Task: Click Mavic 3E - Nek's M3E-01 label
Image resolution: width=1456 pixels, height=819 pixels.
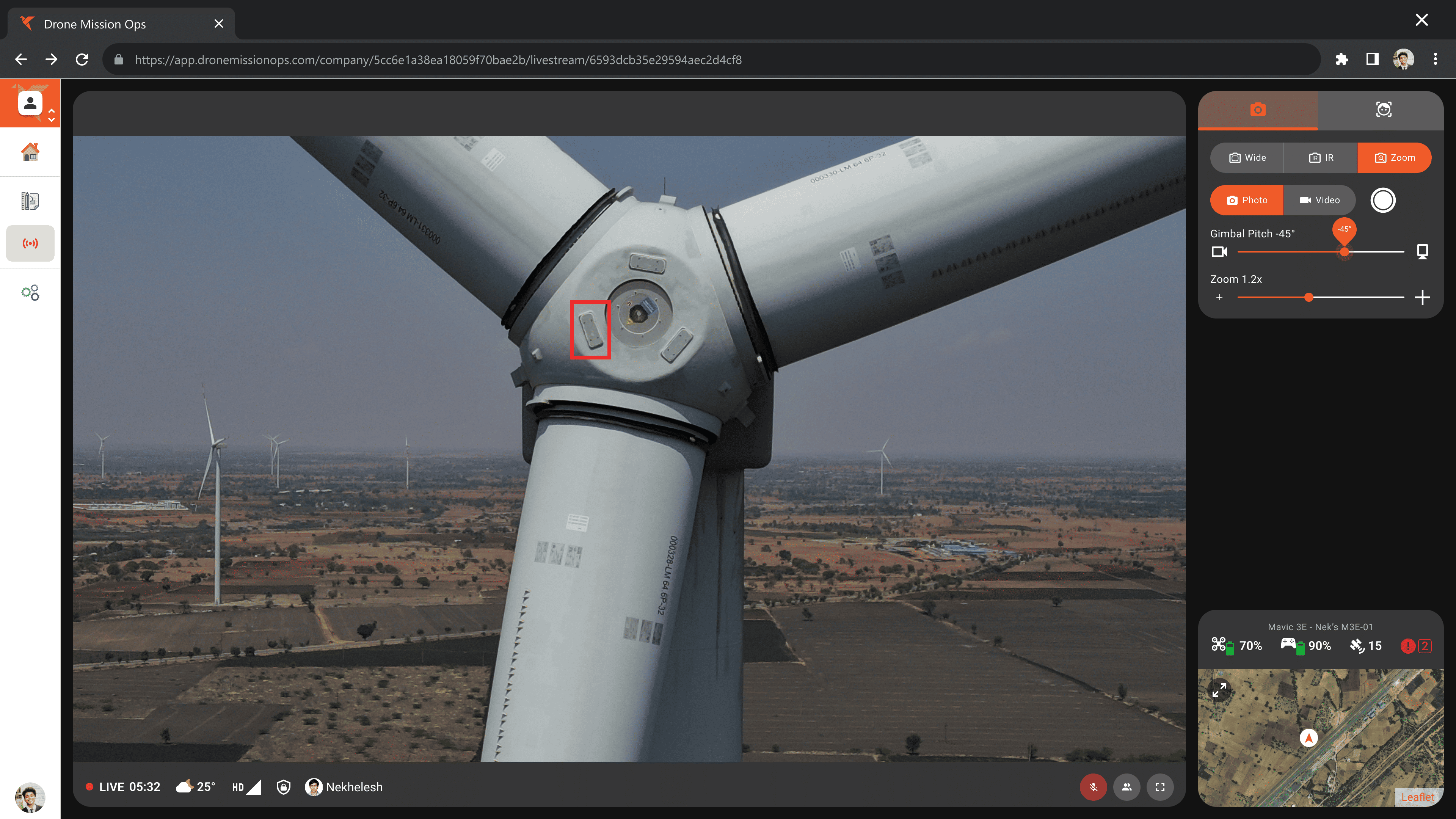Action: (x=1320, y=627)
